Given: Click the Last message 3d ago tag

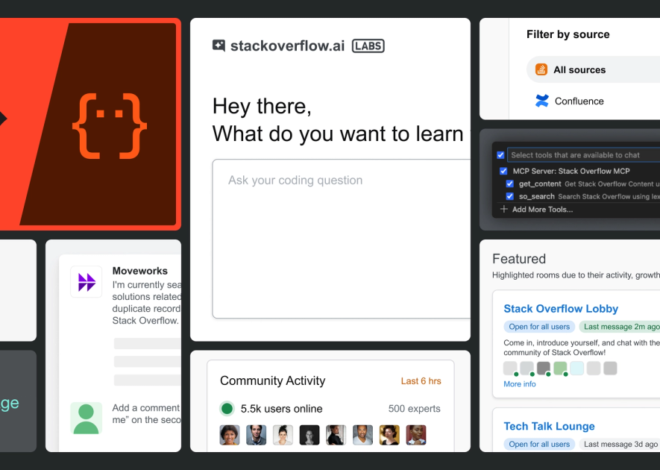Looking at the screenshot, I should tap(620, 444).
